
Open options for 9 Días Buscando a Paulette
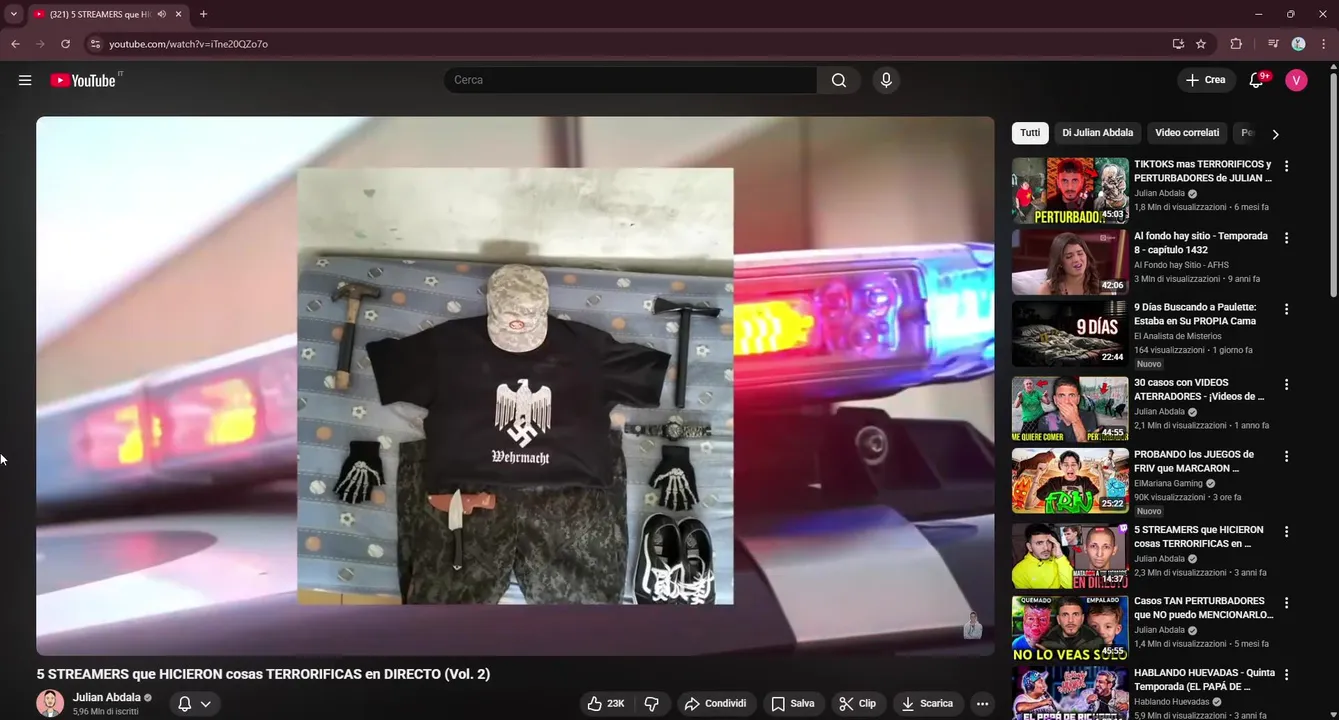[1287, 309]
